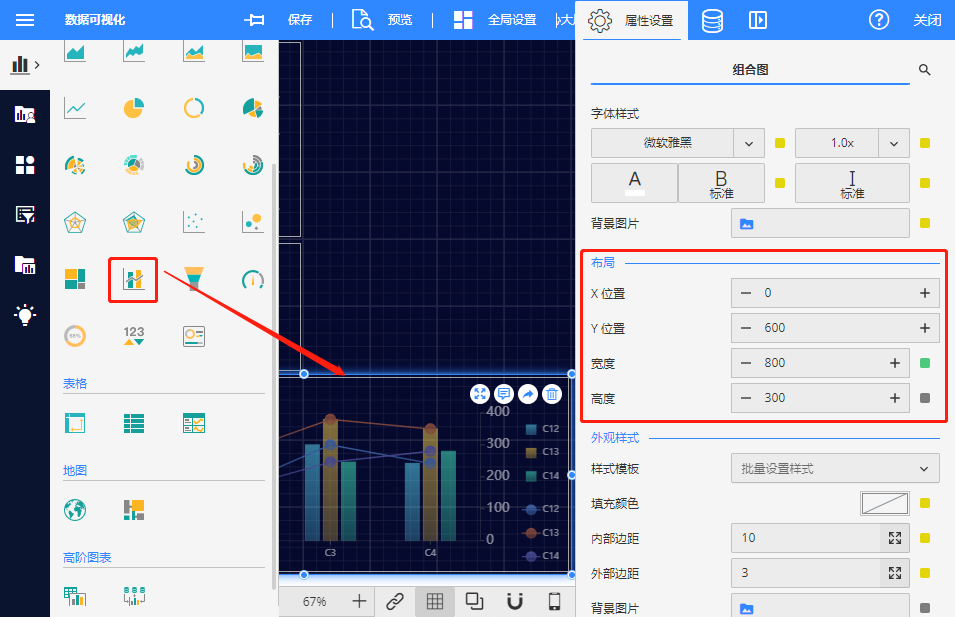Click the help question mark icon
This screenshot has width=955, height=617.
(879, 20)
